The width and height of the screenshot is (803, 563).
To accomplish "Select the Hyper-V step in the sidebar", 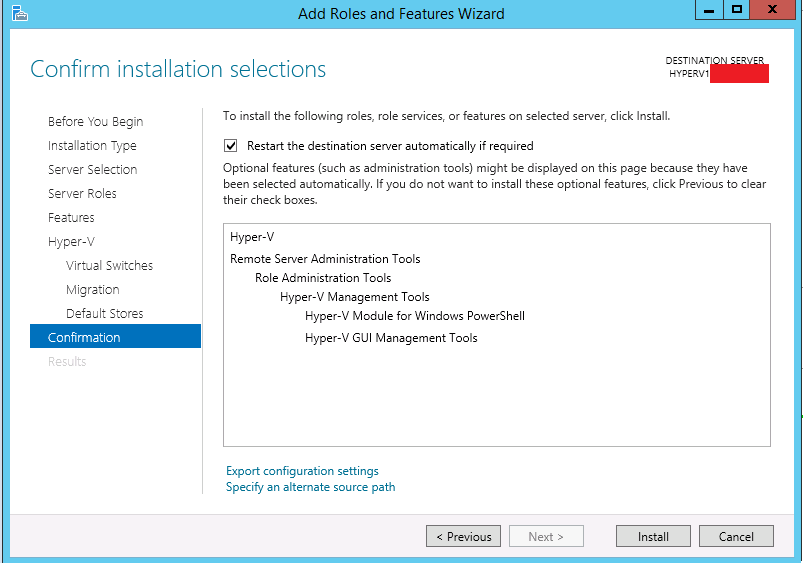I will (x=71, y=242).
